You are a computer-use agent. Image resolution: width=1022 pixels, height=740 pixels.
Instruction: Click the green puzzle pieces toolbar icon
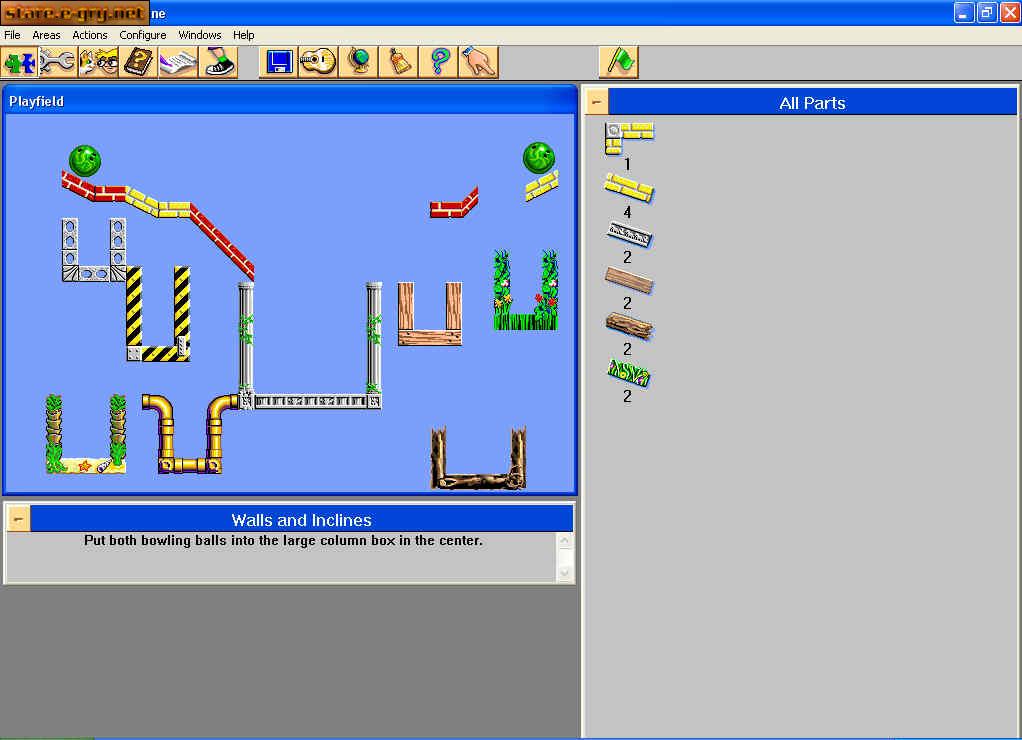click(20, 63)
